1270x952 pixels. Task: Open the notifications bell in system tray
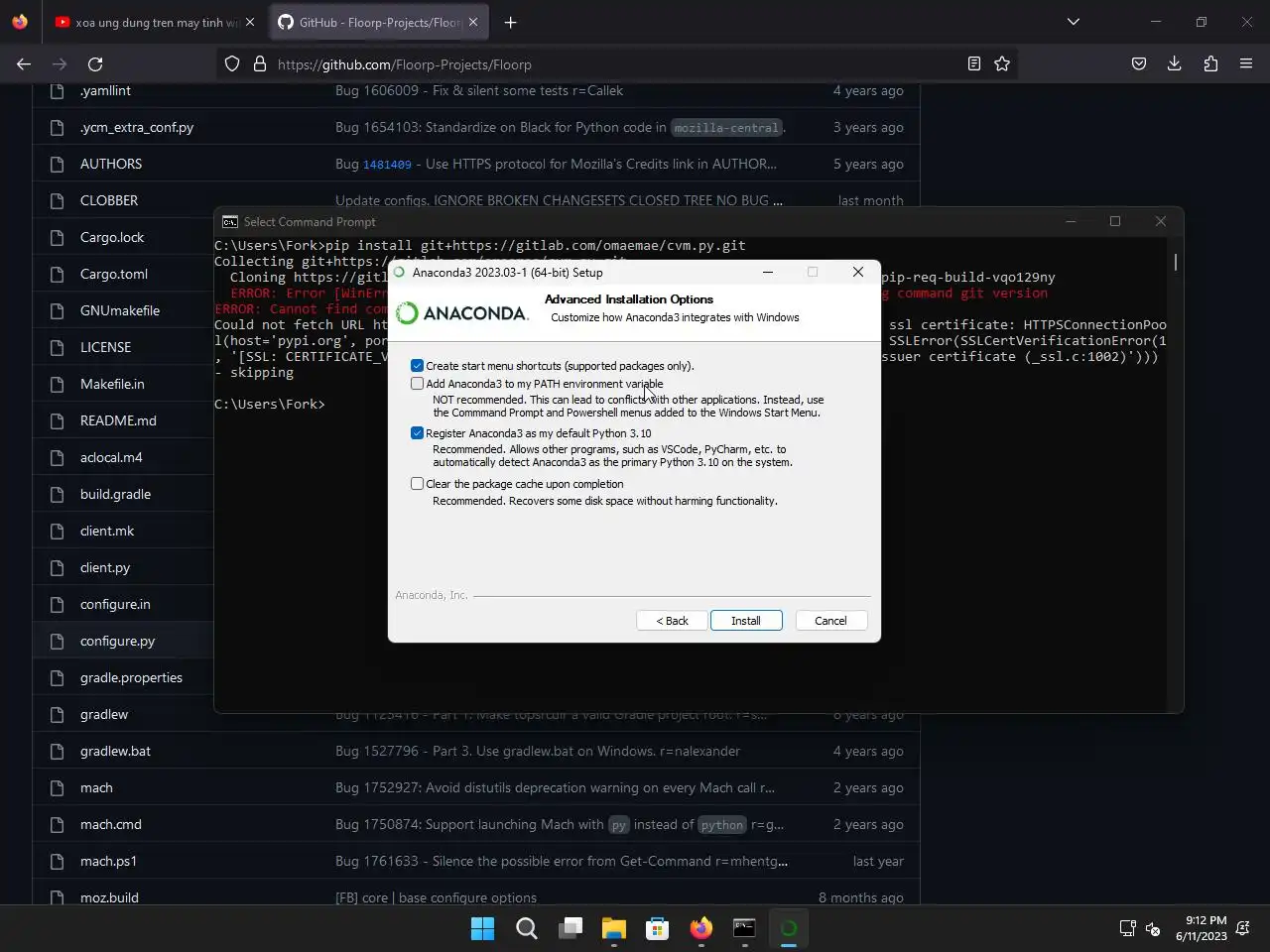click(x=1242, y=928)
